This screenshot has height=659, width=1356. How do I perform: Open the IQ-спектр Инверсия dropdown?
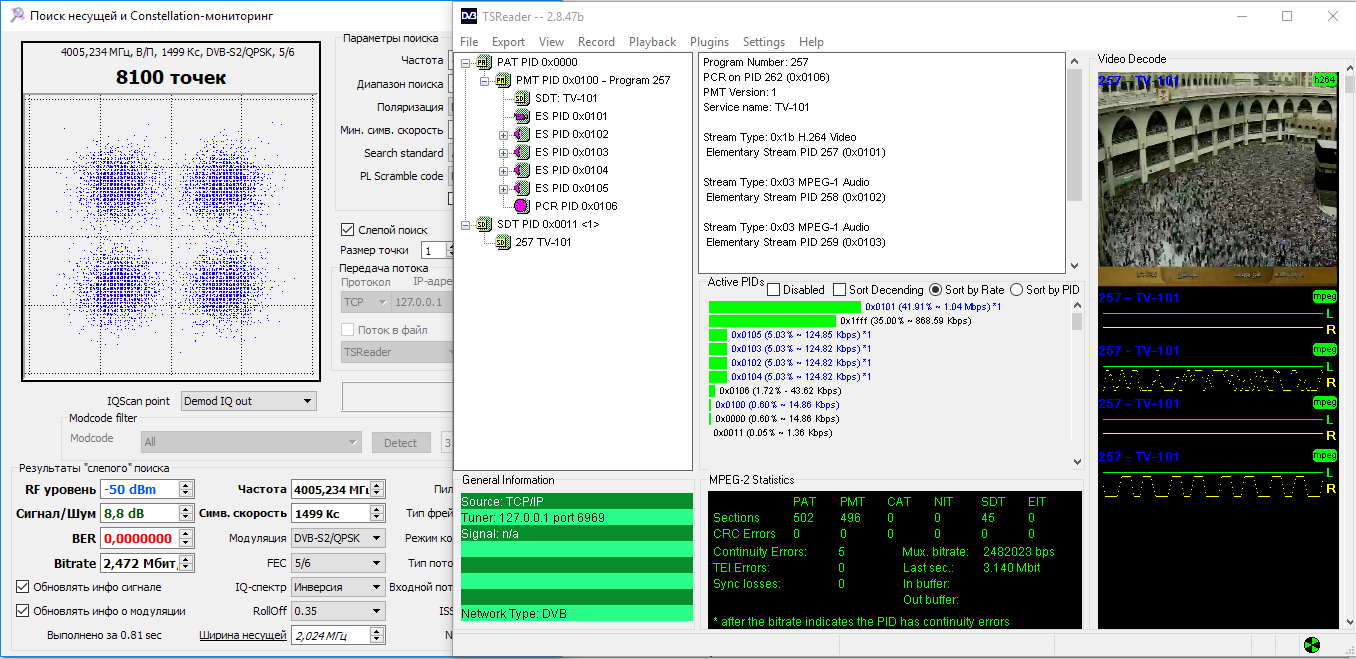pos(338,587)
